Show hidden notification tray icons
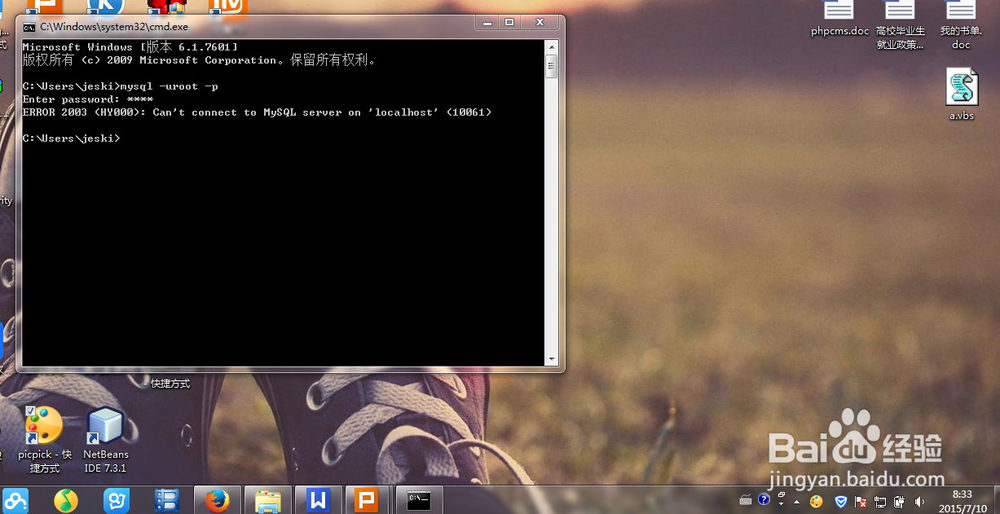 tap(797, 502)
